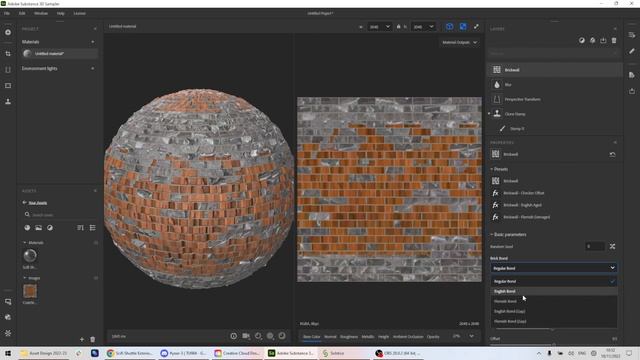The image size is (640, 360).
Task: Open the height resolution dropdown
Action: click(423, 27)
